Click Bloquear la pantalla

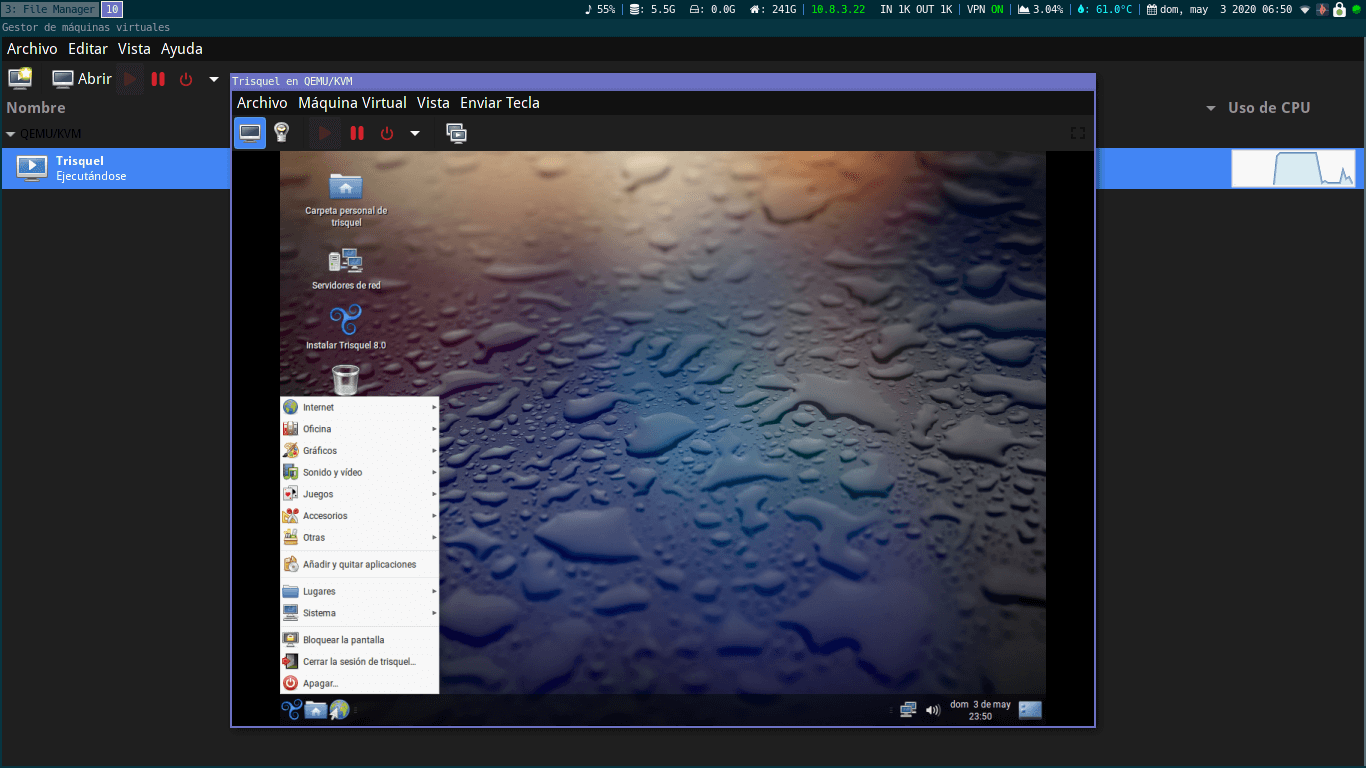point(360,640)
